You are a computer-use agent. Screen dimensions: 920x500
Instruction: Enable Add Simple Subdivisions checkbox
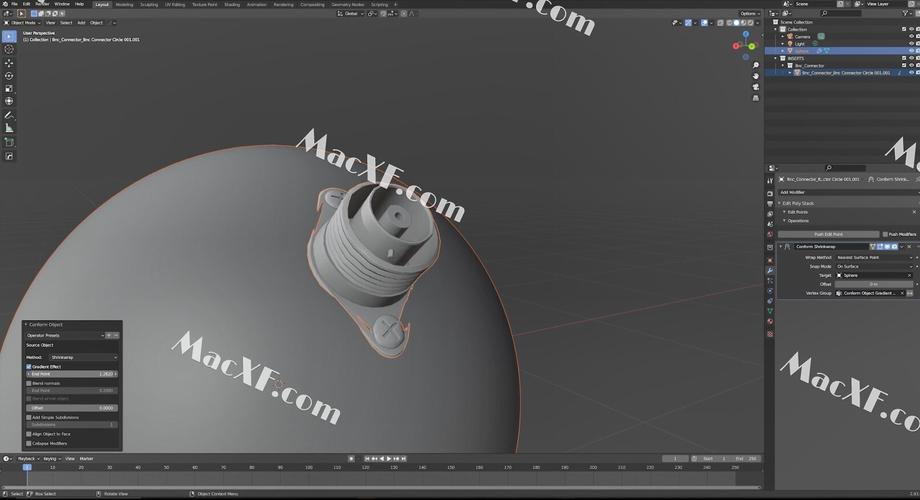tap(29, 417)
